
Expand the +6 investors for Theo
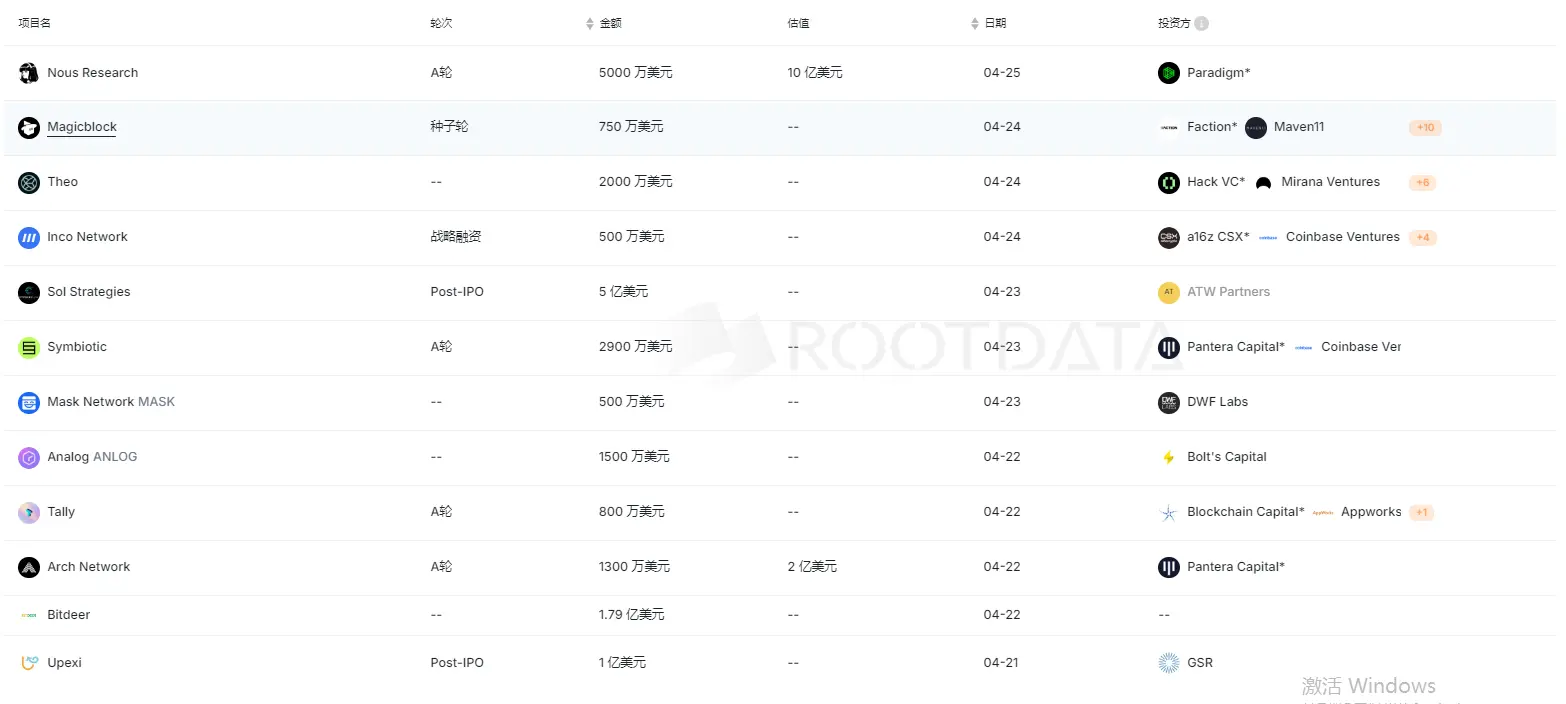[1422, 182]
